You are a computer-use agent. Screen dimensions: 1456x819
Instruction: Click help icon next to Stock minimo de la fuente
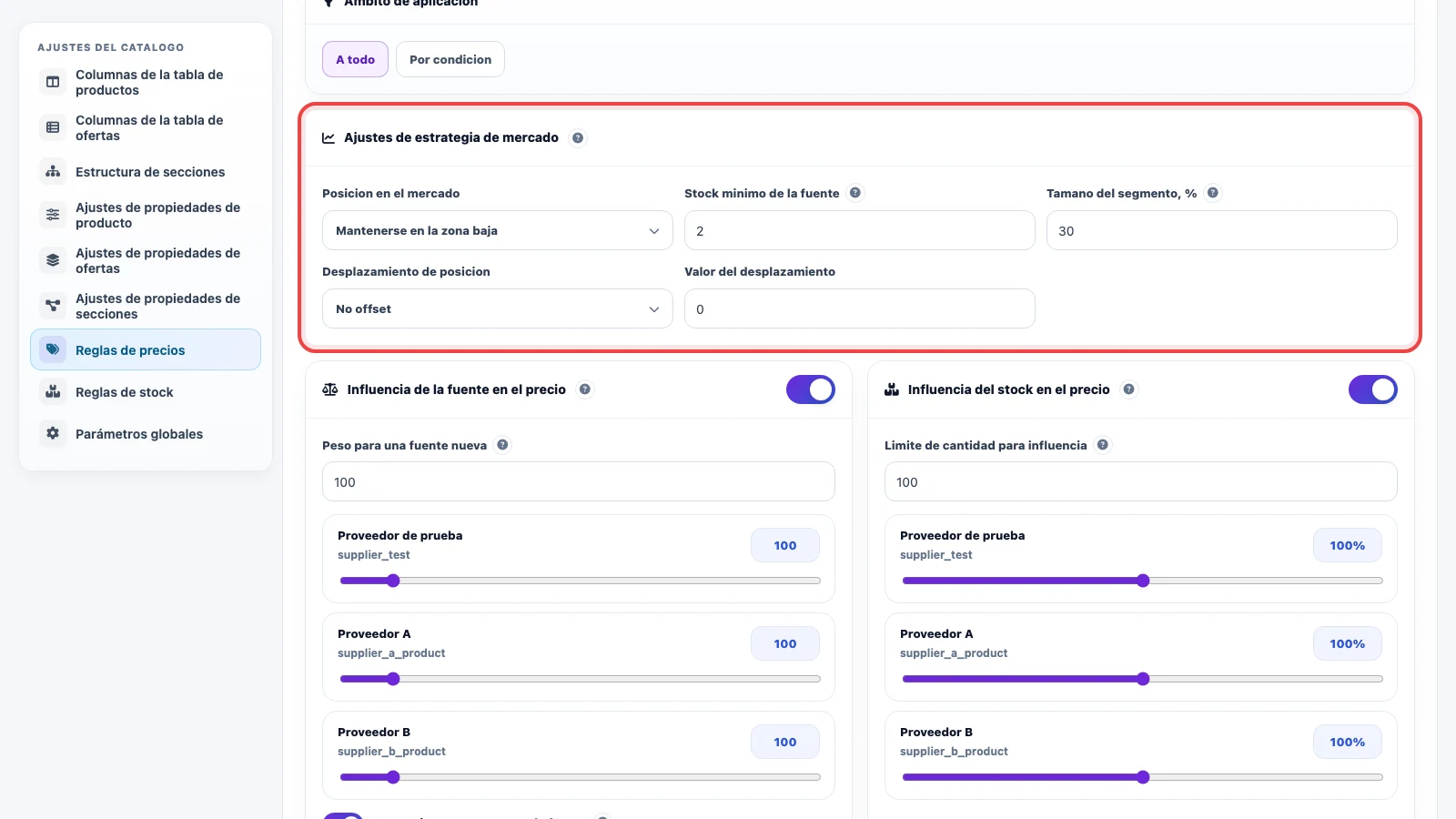[855, 193]
